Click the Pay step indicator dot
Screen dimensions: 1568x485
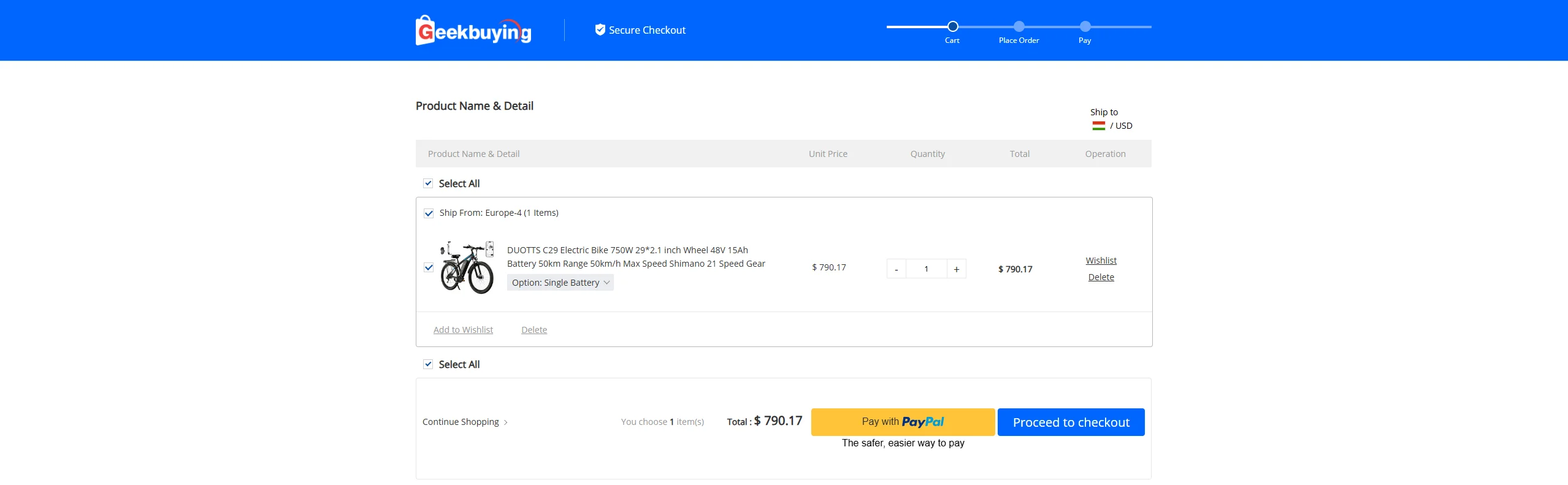1085,26
